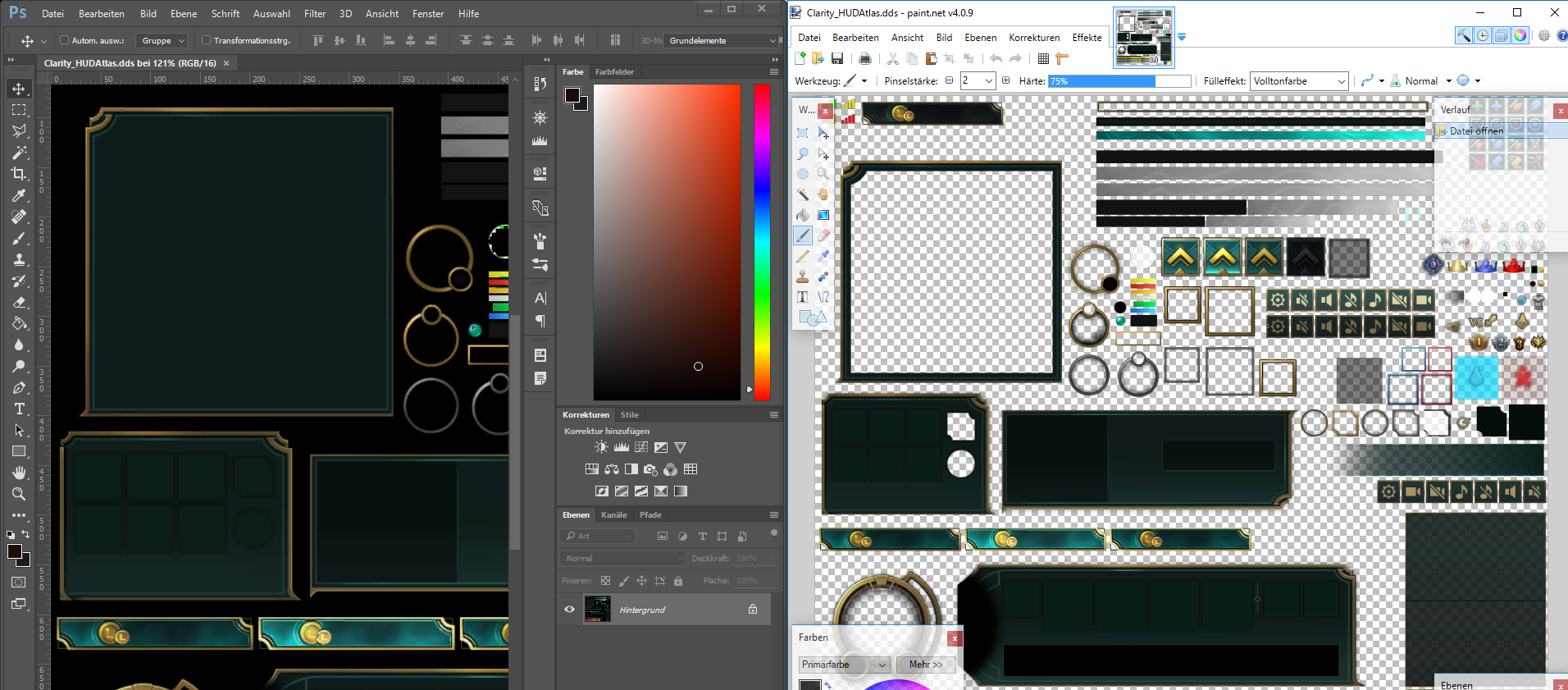This screenshot has width=1568, height=690.
Task: Hide the Hintergrund layer visibility eye
Action: pyautogui.click(x=569, y=610)
